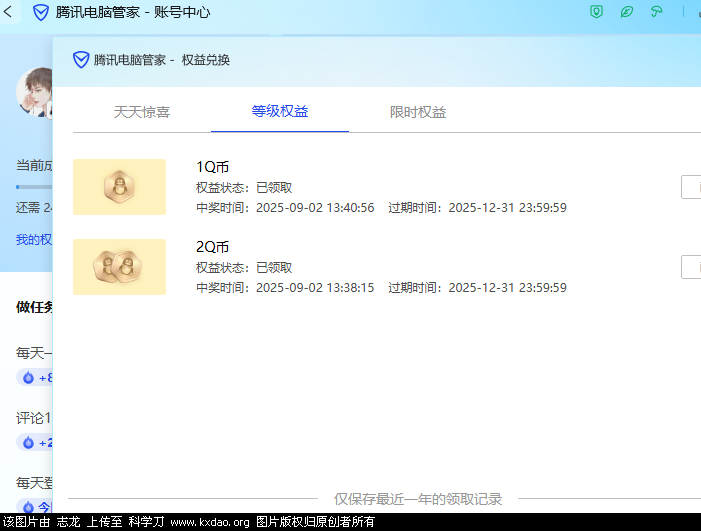The height and width of the screenshot is (531, 701).
Task: Click the shield logo in the 权益兑换 dialog header
Action: coord(81,60)
